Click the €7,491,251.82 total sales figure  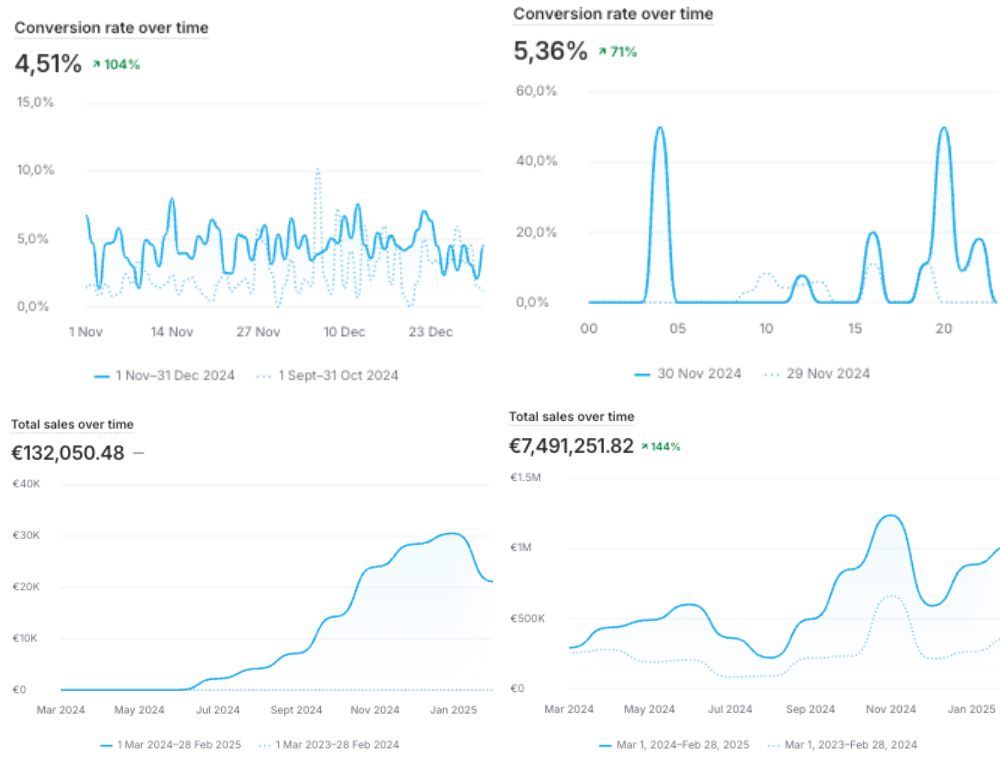(x=571, y=446)
